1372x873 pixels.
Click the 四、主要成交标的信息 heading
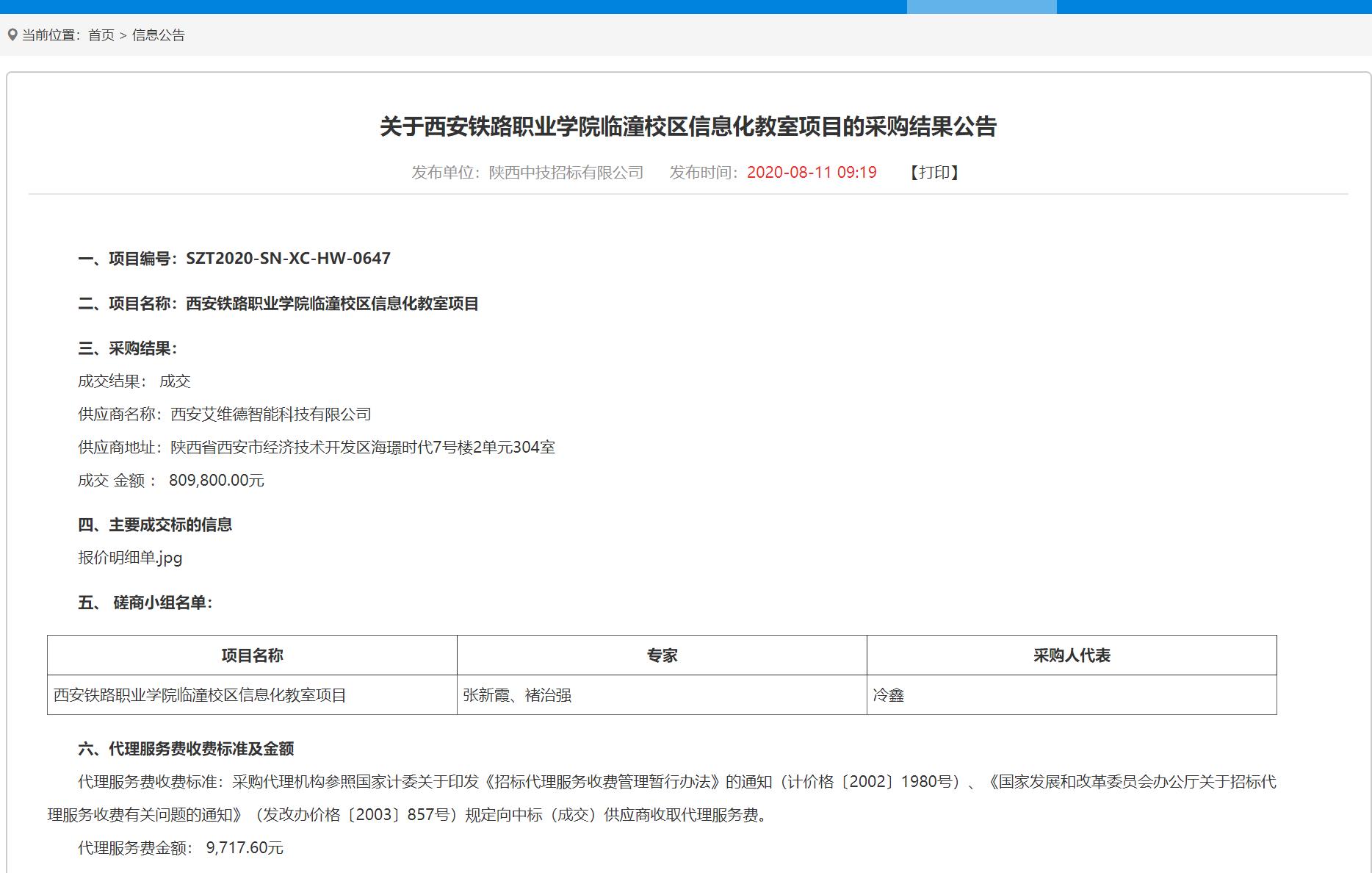click(155, 525)
